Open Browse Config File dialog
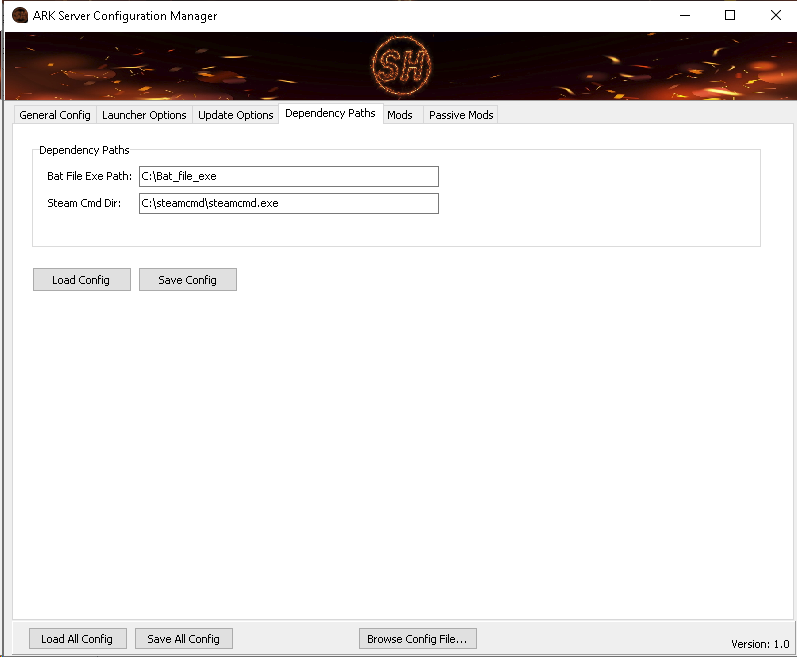The height and width of the screenshot is (657, 797). coord(417,639)
